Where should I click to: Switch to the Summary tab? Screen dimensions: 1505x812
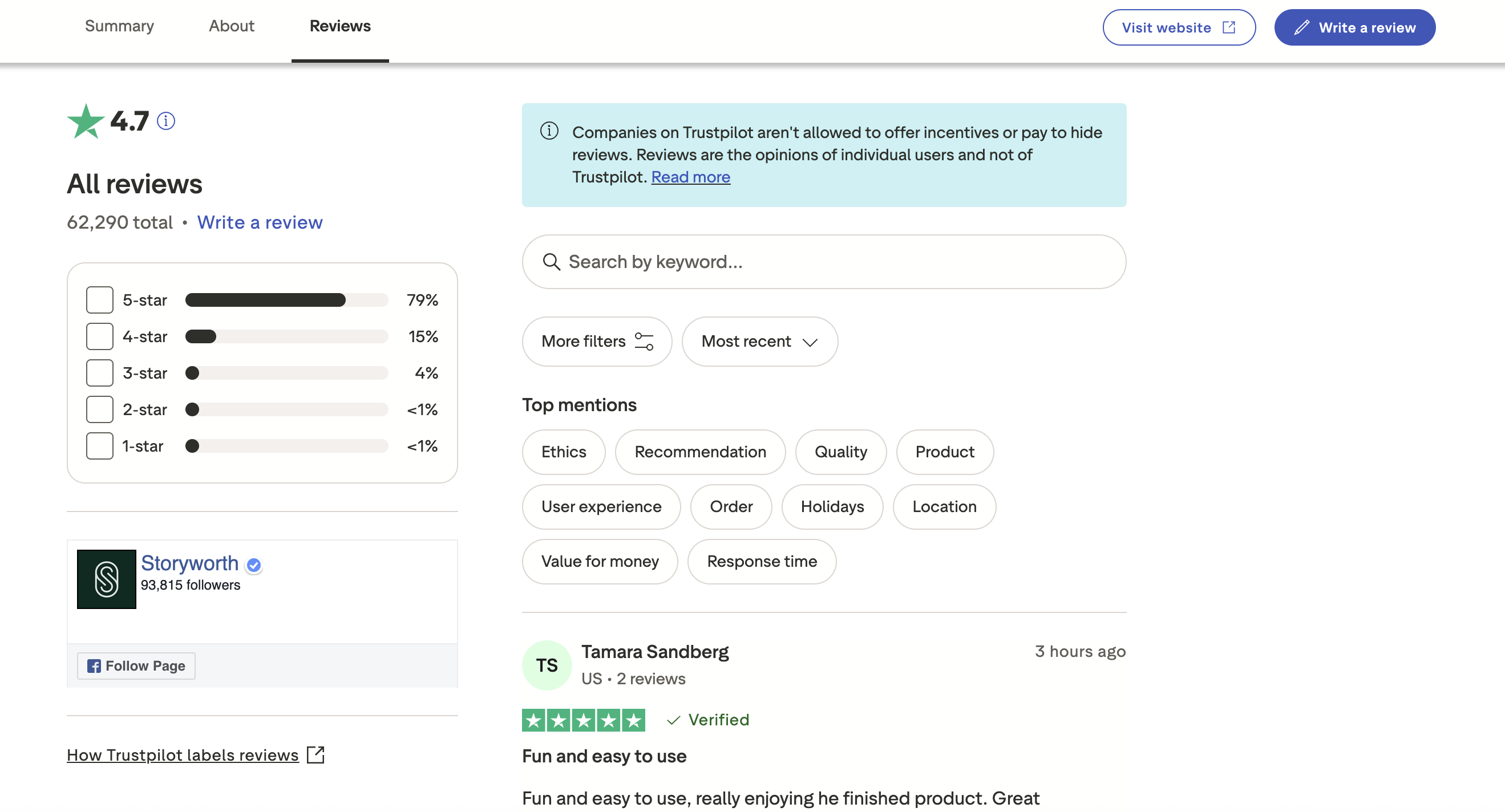tap(119, 26)
